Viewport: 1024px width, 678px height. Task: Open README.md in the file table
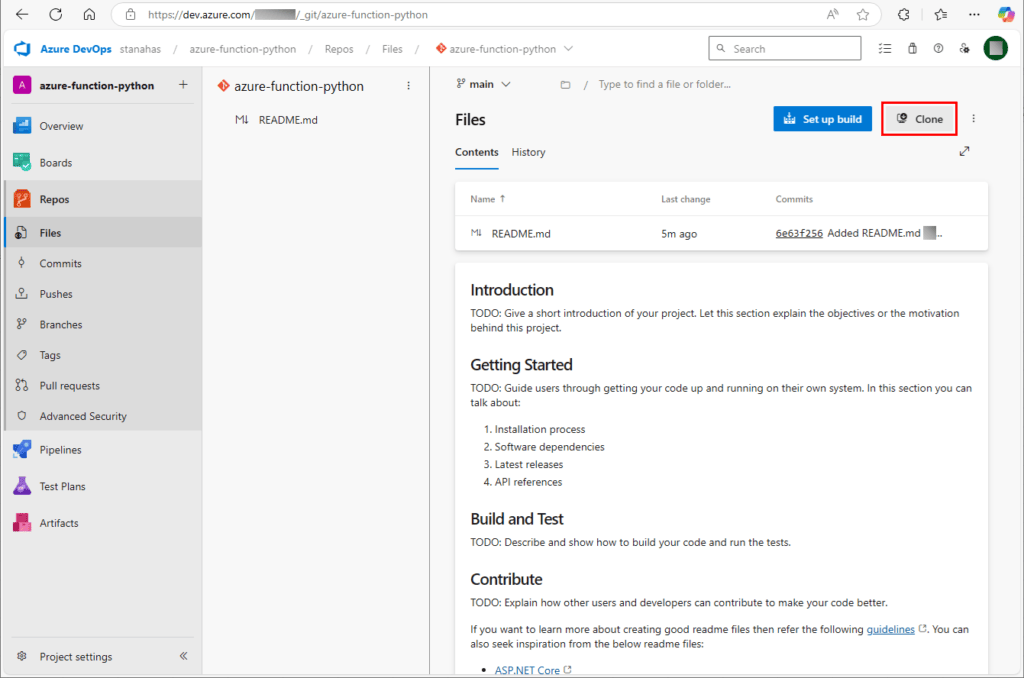[521, 234]
